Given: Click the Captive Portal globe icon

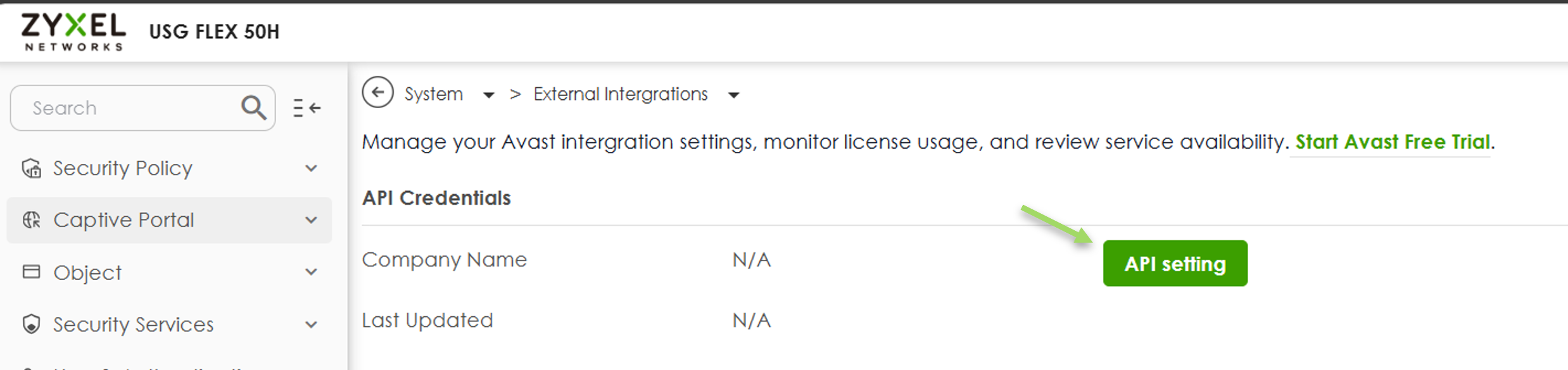Looking at the screenshot, I should (32, 220).
